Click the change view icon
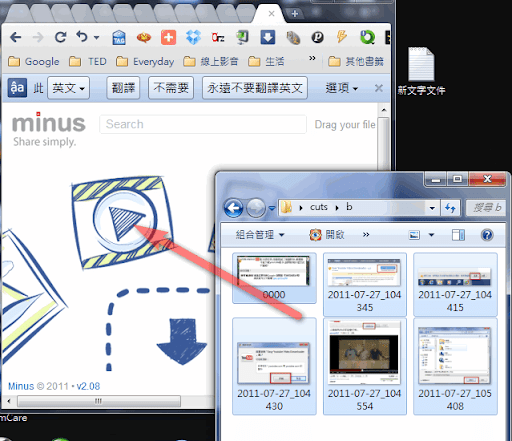The image size is (512, 441). pos(414,235)
